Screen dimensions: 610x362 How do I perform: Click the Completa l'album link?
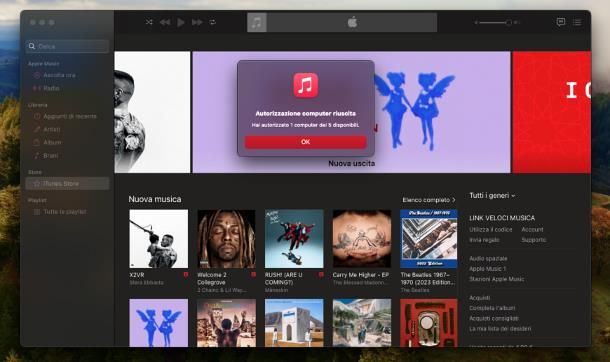tap(492, 308)
